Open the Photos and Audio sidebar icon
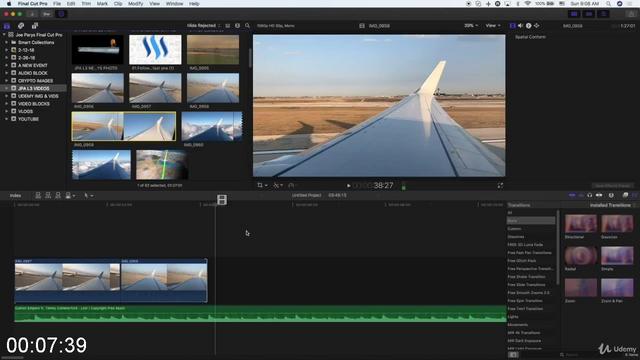This screenshot has width=640, height=360. point(21,26)
